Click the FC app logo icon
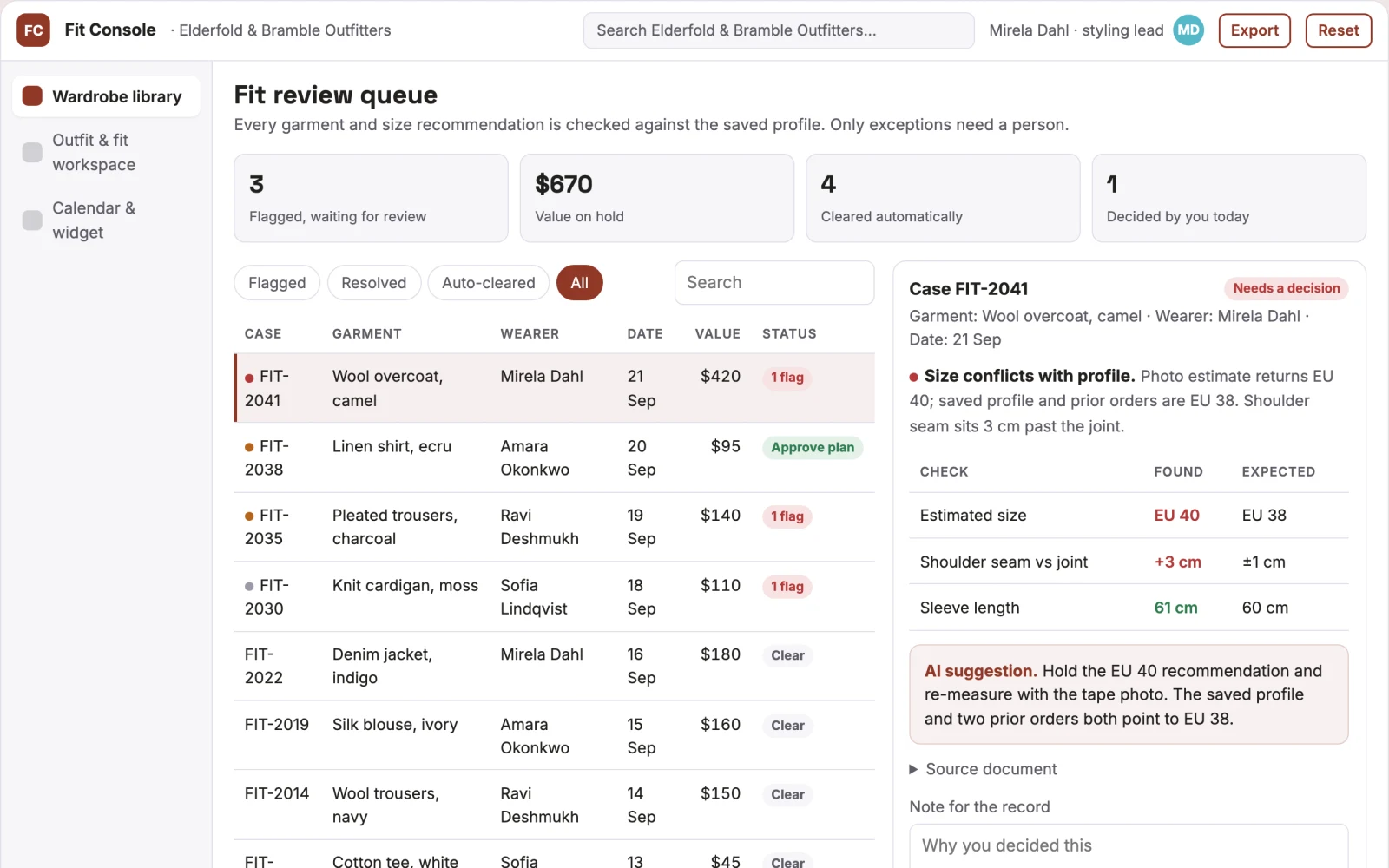Image resolution: width=1389 pixels, height=868 pixels. coord(33,30)
